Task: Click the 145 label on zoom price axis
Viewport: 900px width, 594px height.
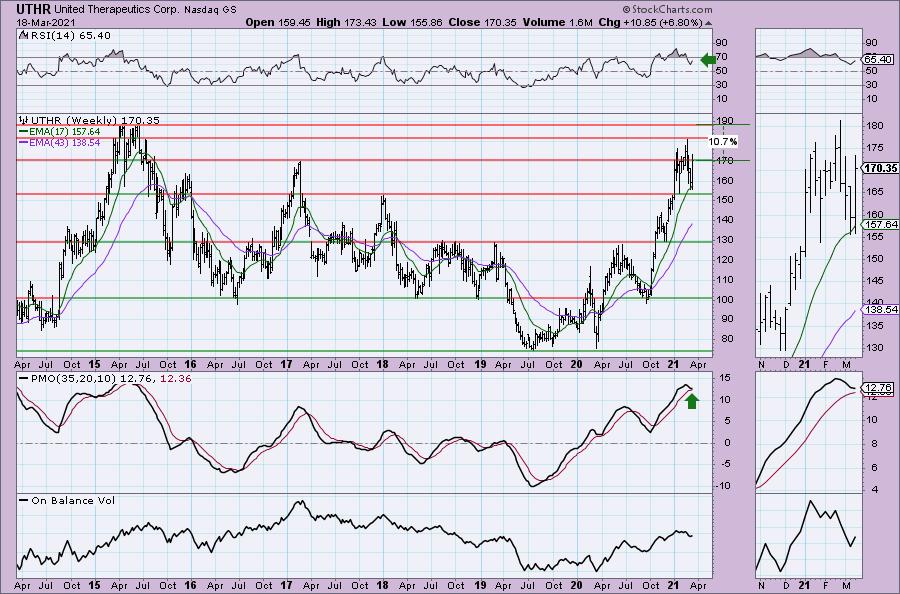Action: (875, 281)
